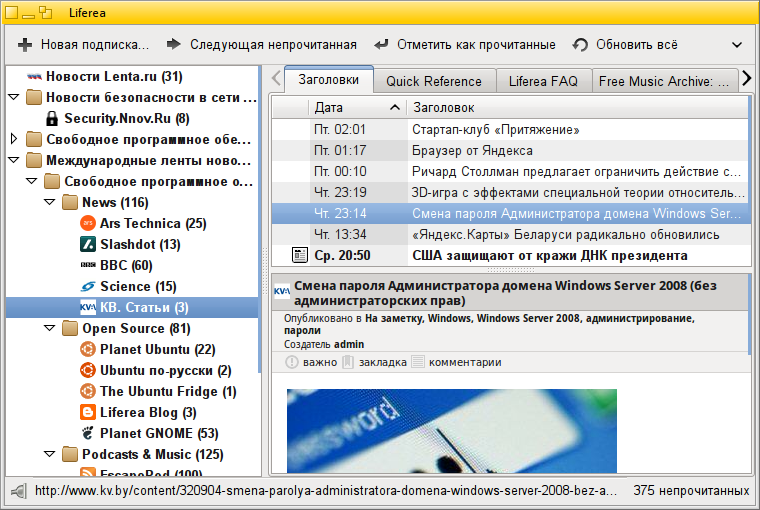Collapse Международные ленты ново... folder
Screen dimensions: 760x510
point(14,160)
